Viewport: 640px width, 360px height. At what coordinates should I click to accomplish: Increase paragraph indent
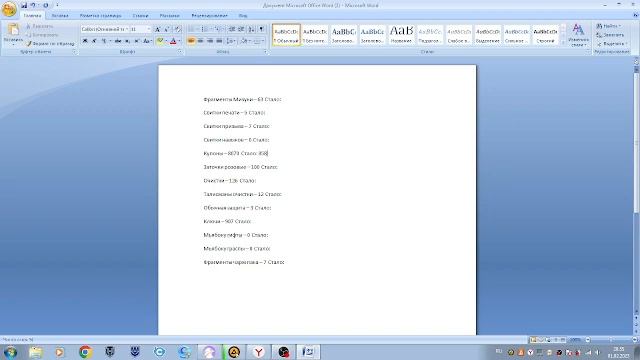coord(241,29)
